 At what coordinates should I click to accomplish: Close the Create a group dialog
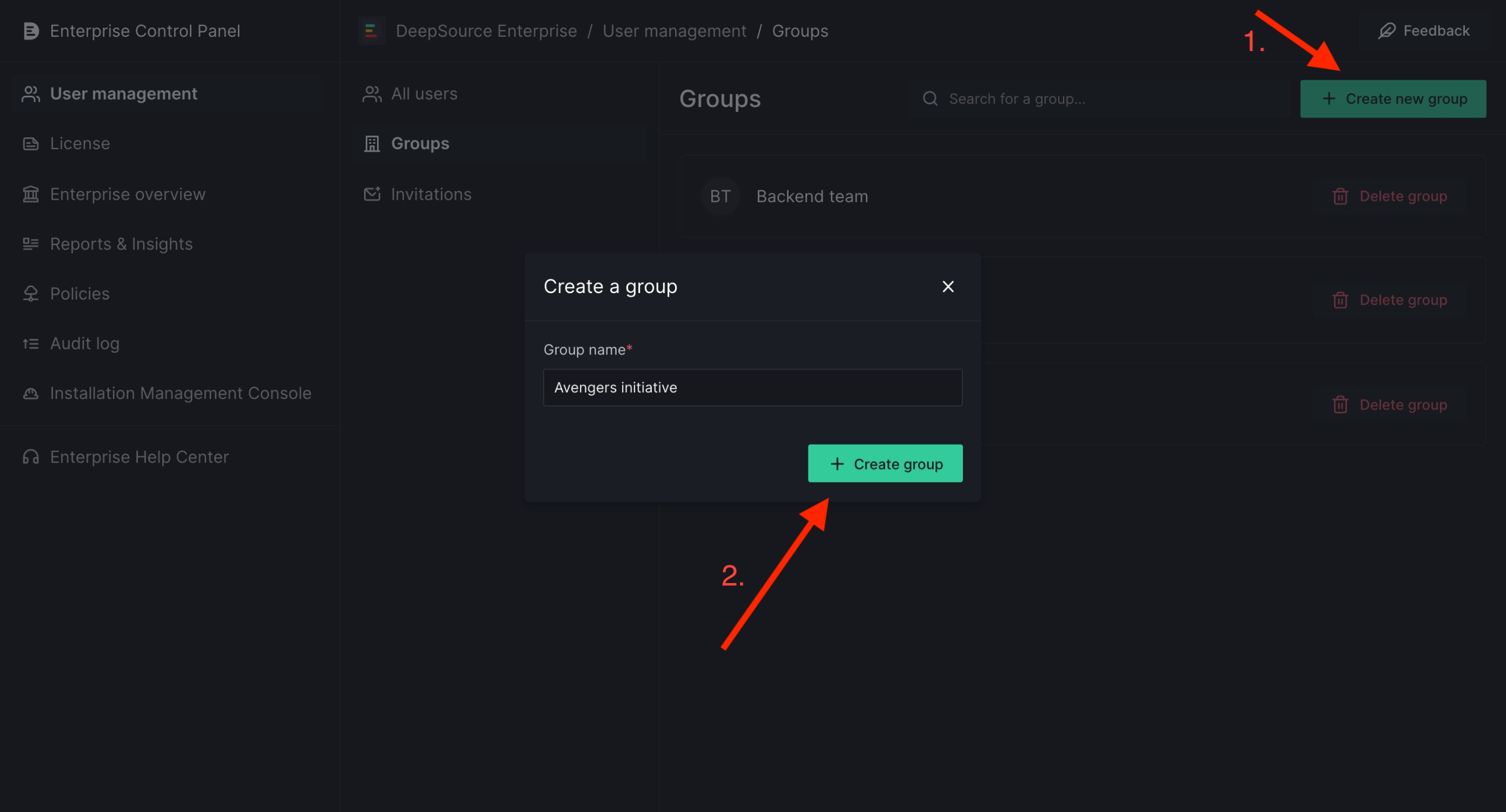click(x=947, y=286)
